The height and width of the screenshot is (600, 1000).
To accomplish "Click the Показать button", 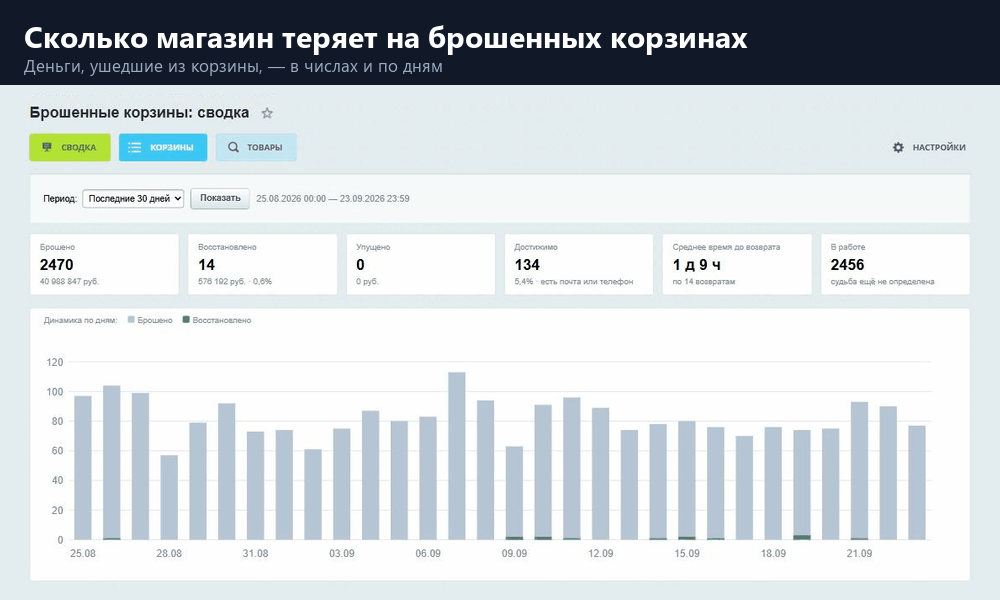I will (x=220, y=198).
